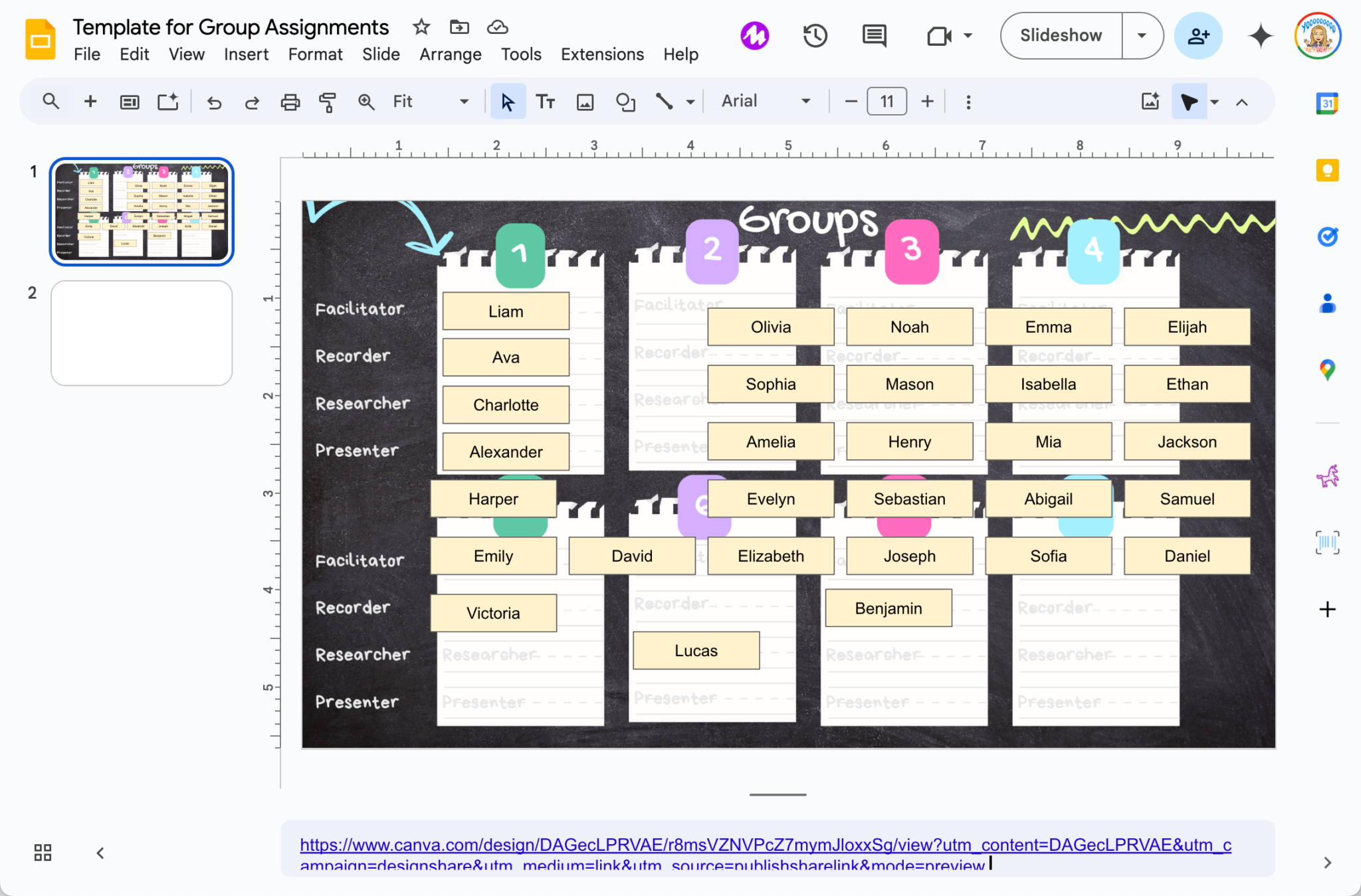Search the menus magnifier icon
The width and height of the screenshot is (1361, 896).
tap(51, 102)
